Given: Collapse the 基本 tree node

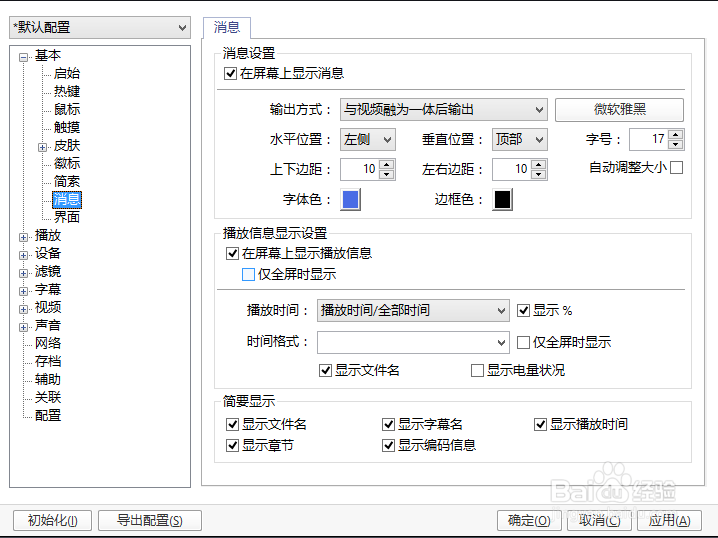Looking at the screenshot, I should (23, 57).
